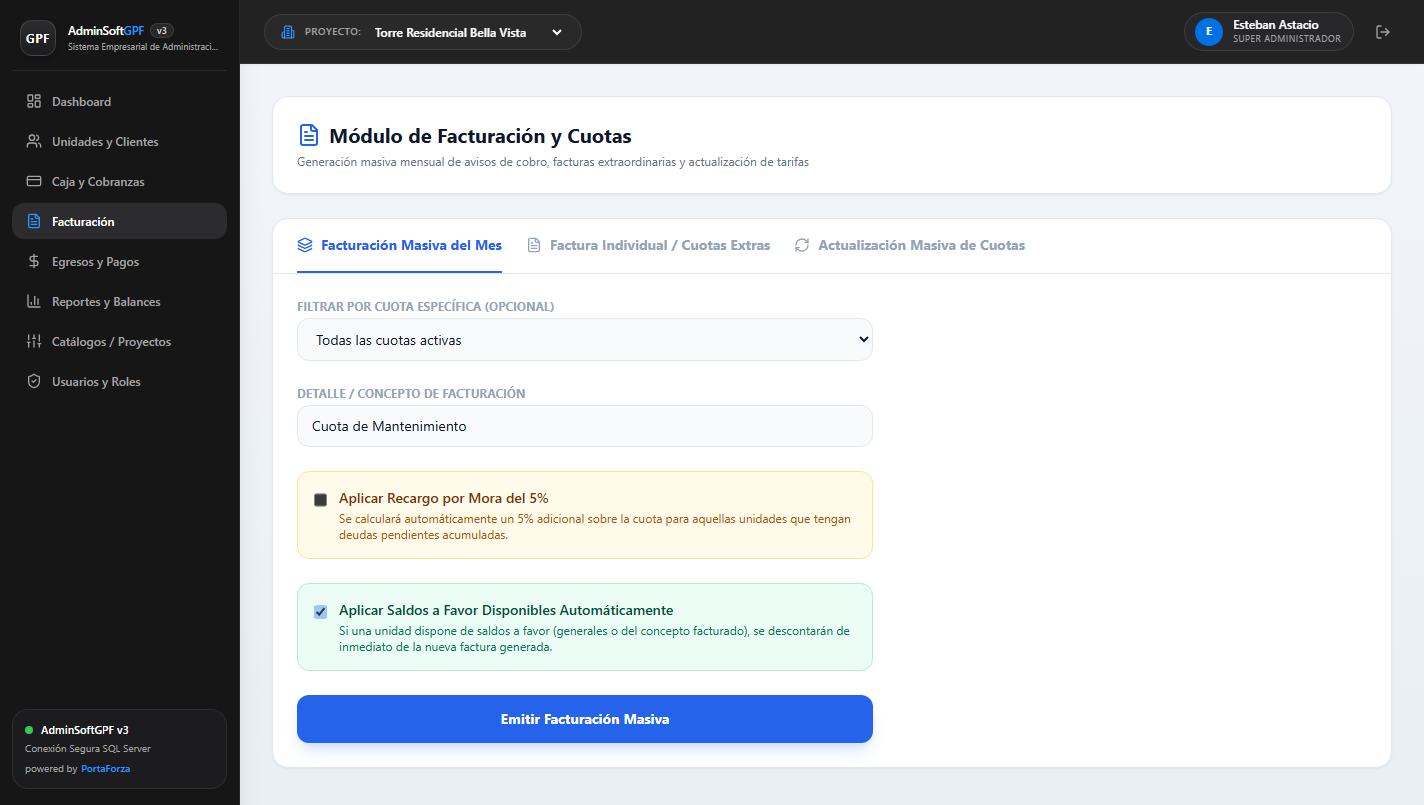Click the Catálogos / Proyectos sliders icon
This screenshot has width=1424, height=805.
pos(34,341)
